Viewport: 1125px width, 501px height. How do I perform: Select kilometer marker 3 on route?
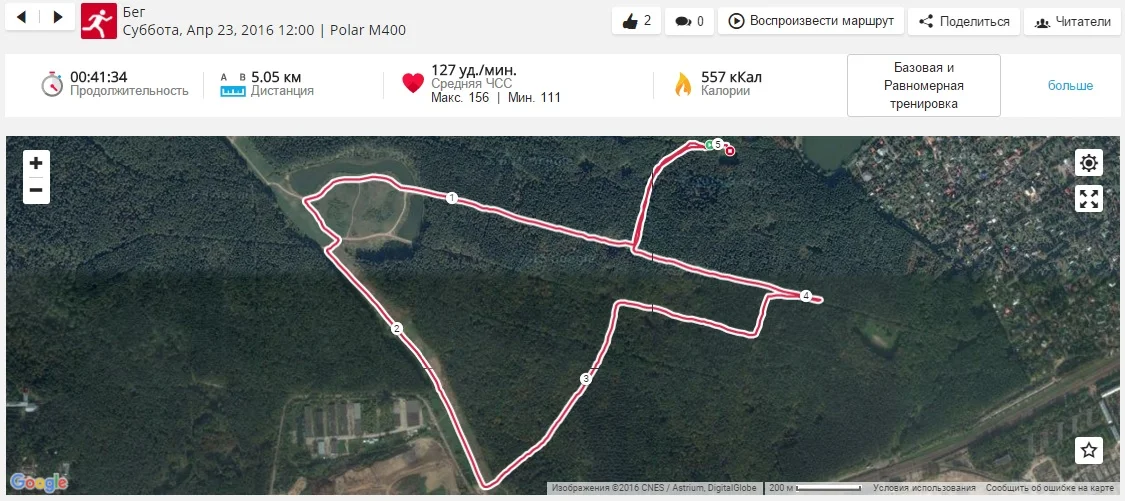point(585,379)
